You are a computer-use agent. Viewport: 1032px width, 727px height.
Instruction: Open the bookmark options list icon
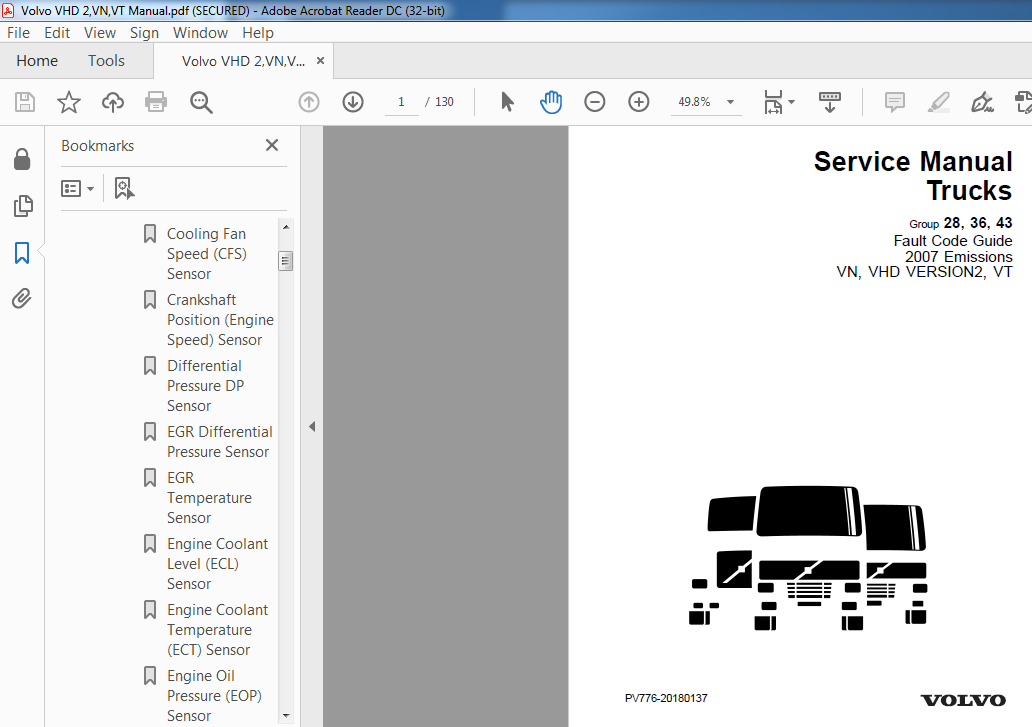click(71, 189)
